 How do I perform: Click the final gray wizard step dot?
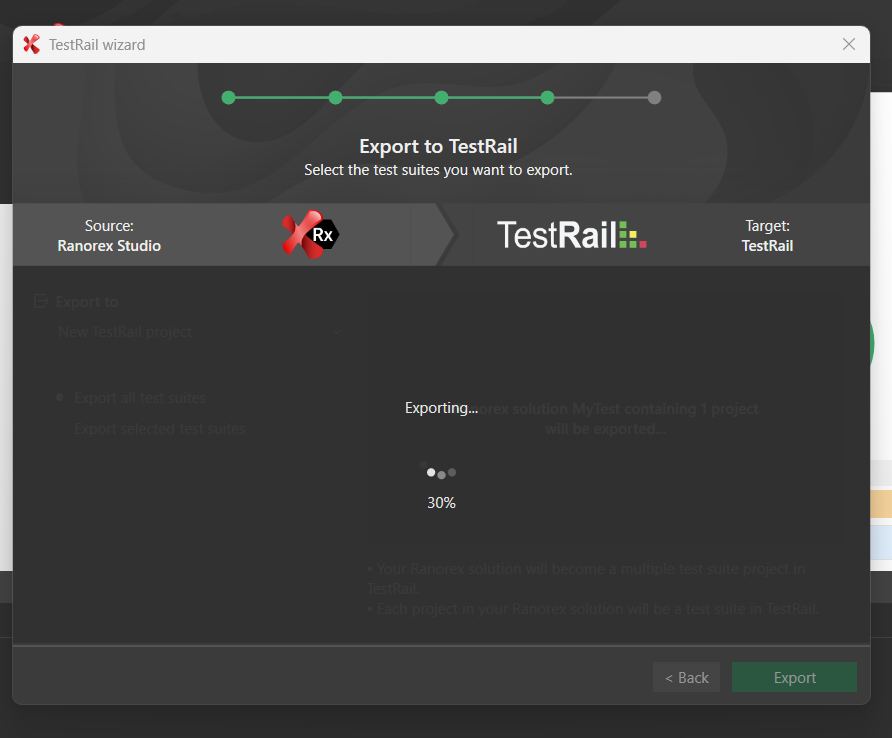click(654, 98)
